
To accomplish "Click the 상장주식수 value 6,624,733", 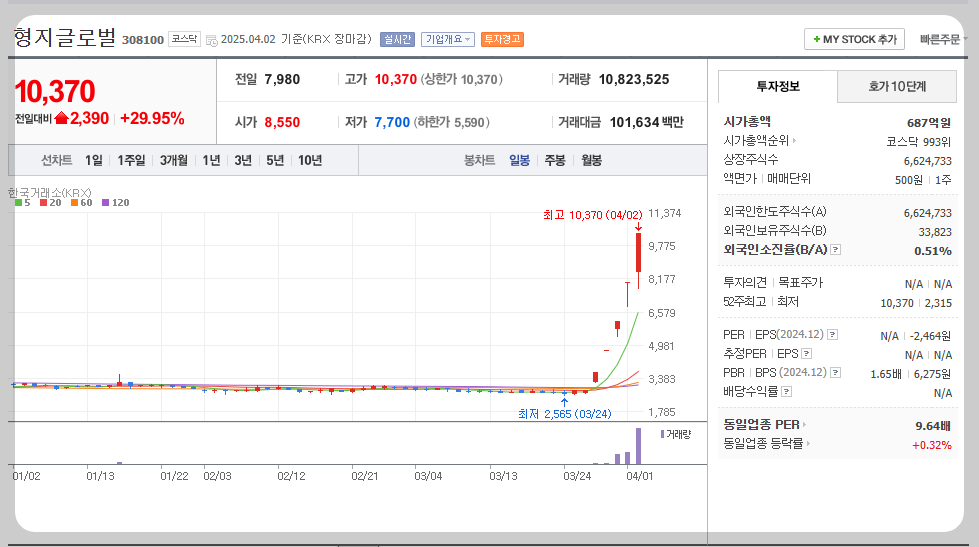I will click(928, 161).
